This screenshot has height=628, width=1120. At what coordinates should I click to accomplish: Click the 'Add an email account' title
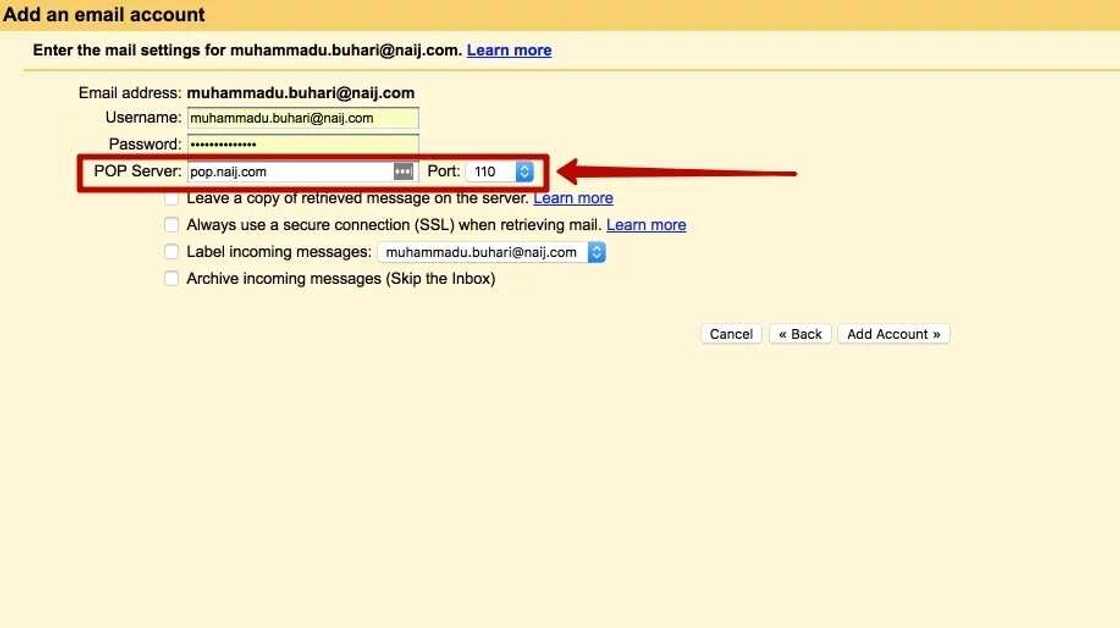104,15
